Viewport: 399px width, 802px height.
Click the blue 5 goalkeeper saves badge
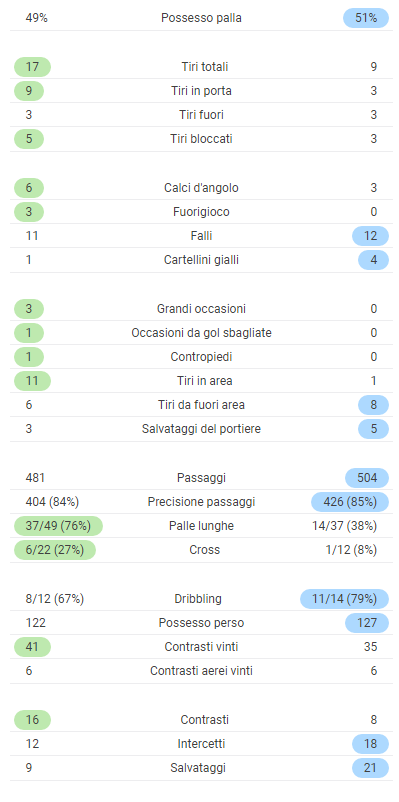(x=373, y=429)
